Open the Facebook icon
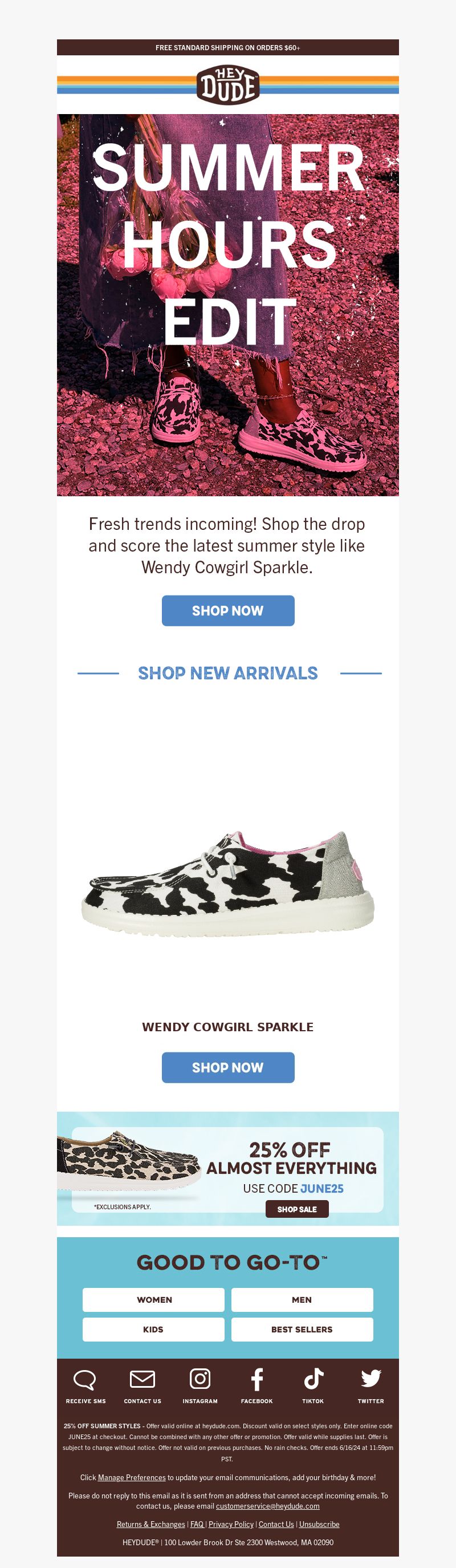 click(x=257, y=1379)
